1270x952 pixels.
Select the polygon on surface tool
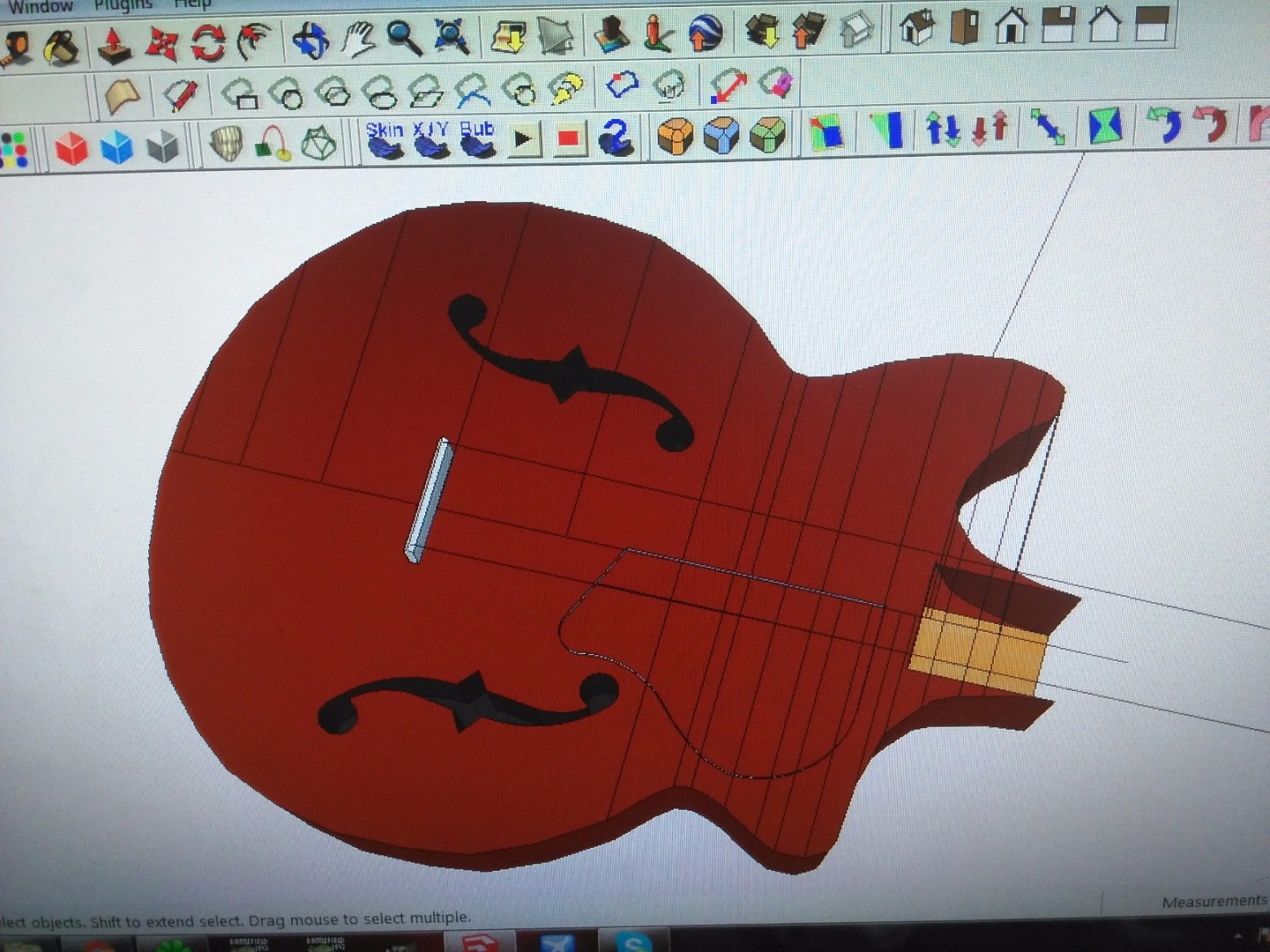(332, 91)
